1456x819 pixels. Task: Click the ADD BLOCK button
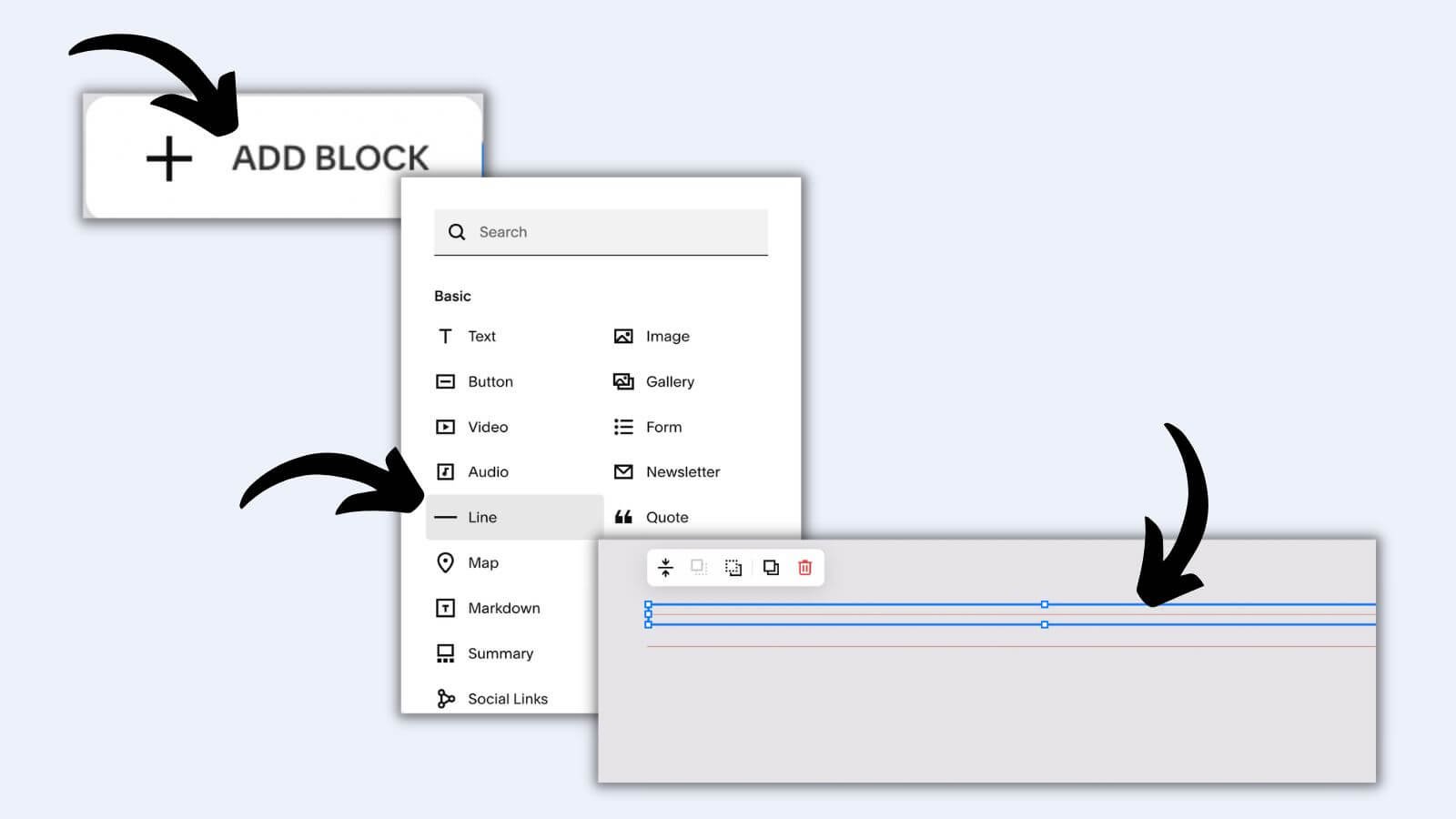(x=282, y=157)
